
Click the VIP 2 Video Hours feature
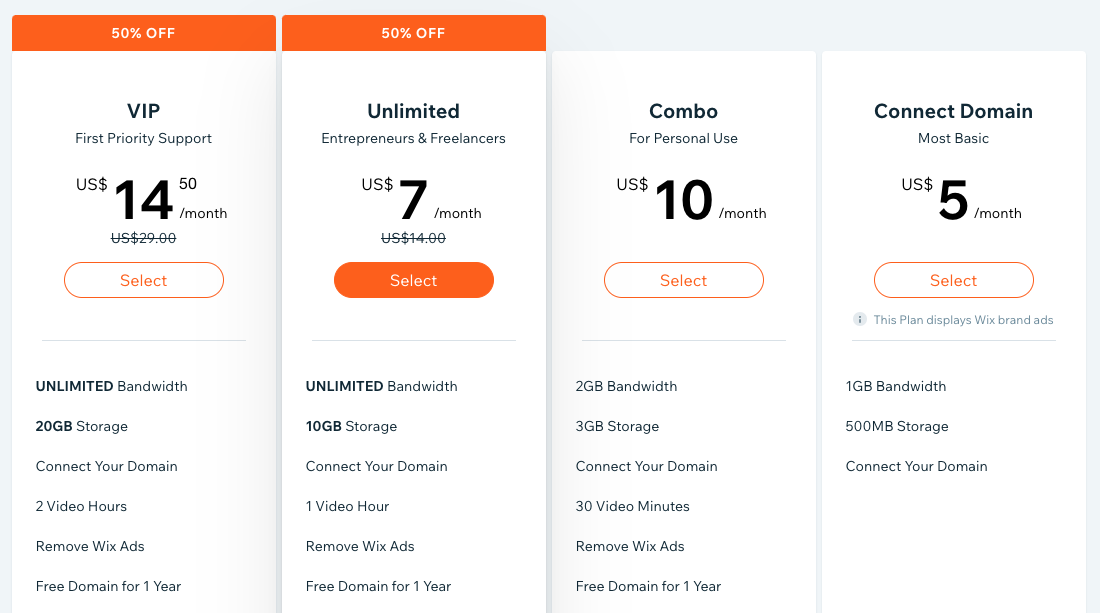click(81, 506)
